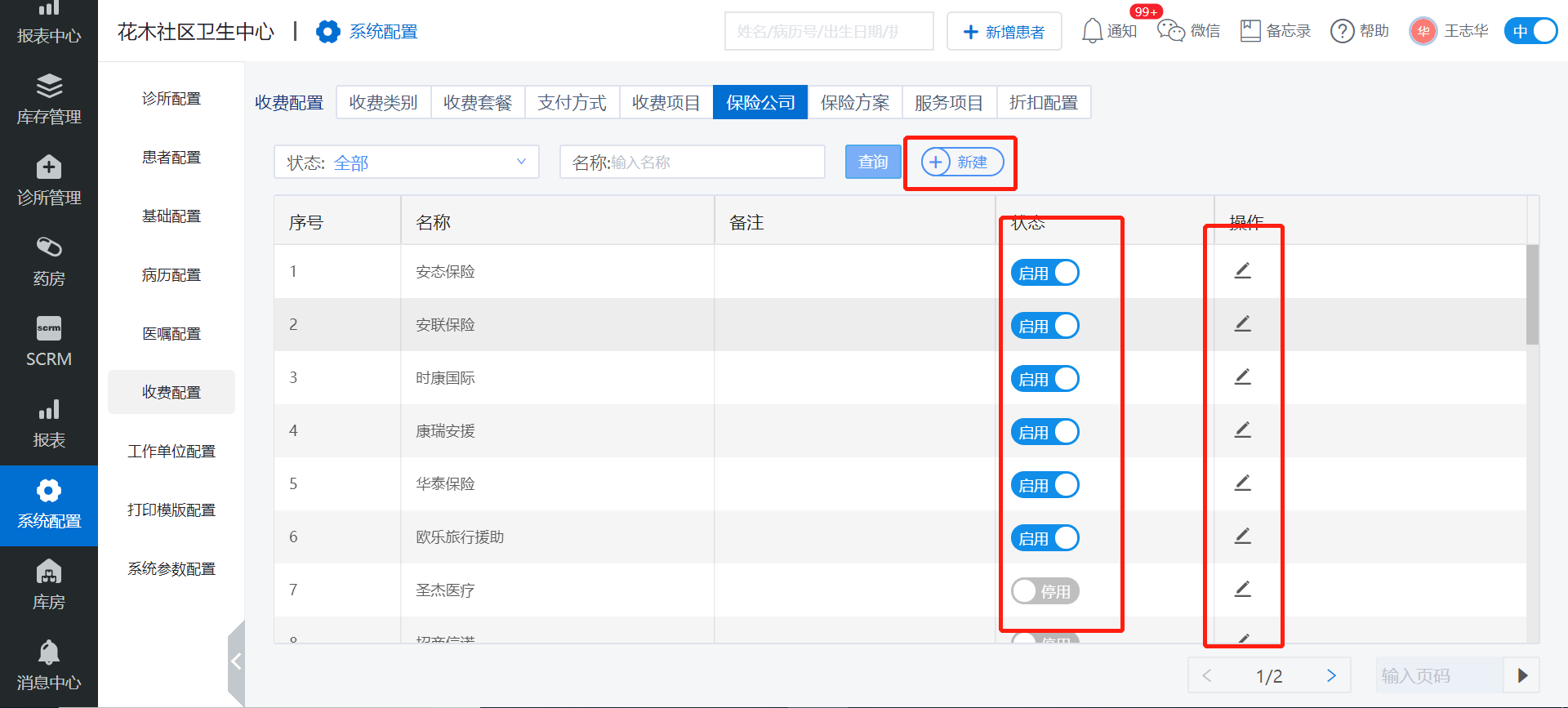Switch to 收费项目 tab
Viewport: 1568px width, 708px height.
click(x=666, y=102)
